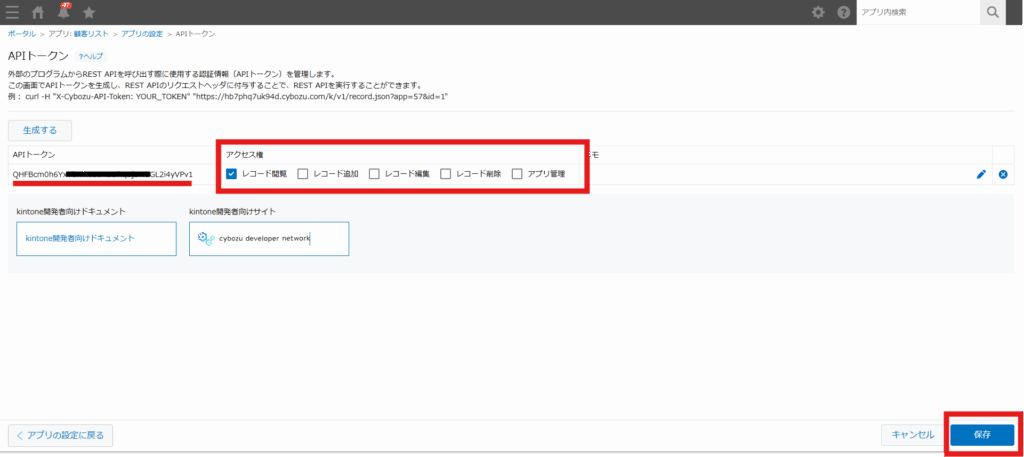Enable the レコード編集 permission

(374, 174)
